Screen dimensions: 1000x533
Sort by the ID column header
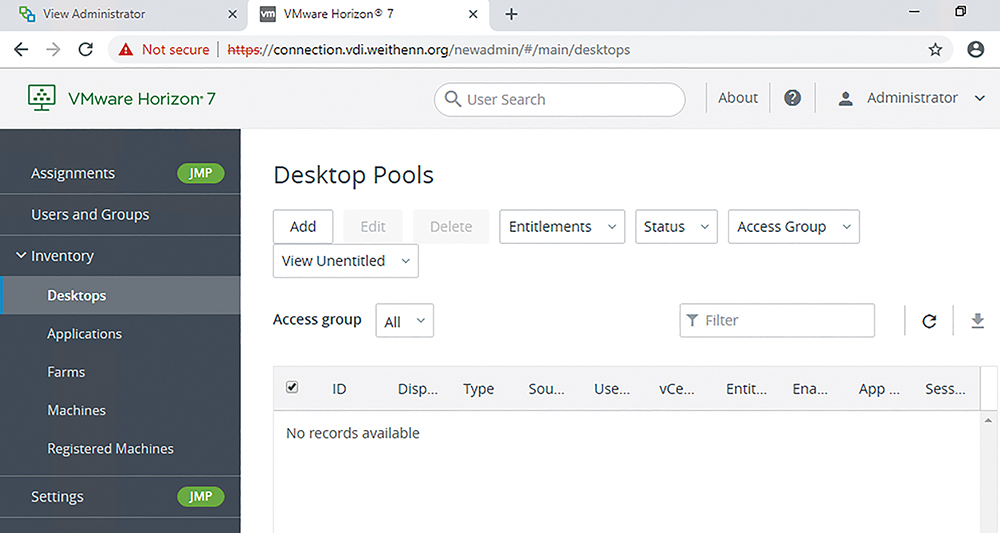tap(339, 389)
